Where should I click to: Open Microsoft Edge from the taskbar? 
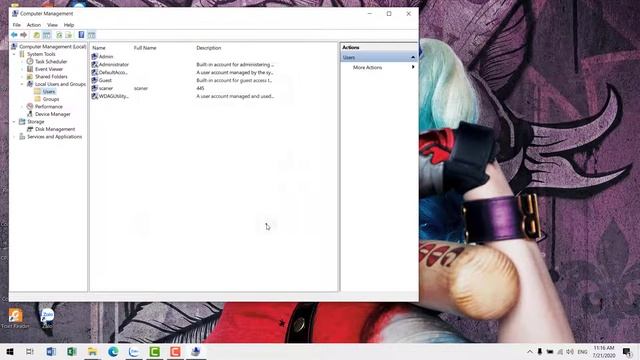pyautogui.click(x=113, y=351)
